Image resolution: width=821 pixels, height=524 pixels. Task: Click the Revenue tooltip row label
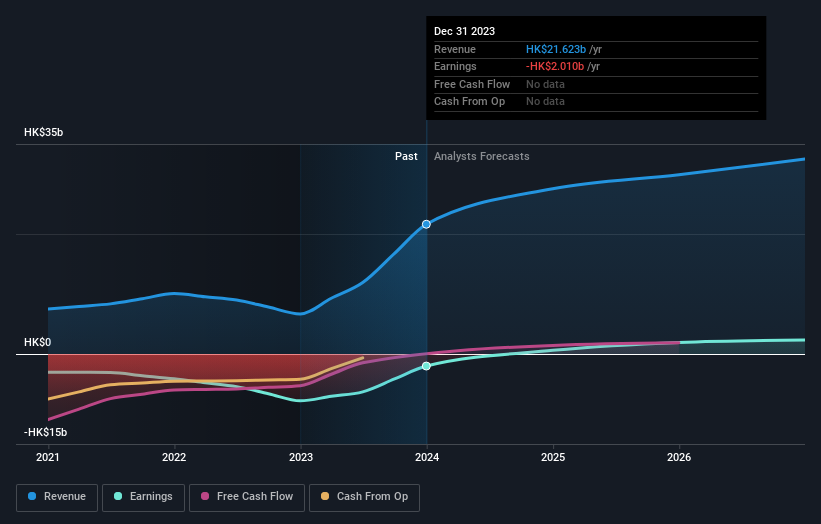coord(454,49)
